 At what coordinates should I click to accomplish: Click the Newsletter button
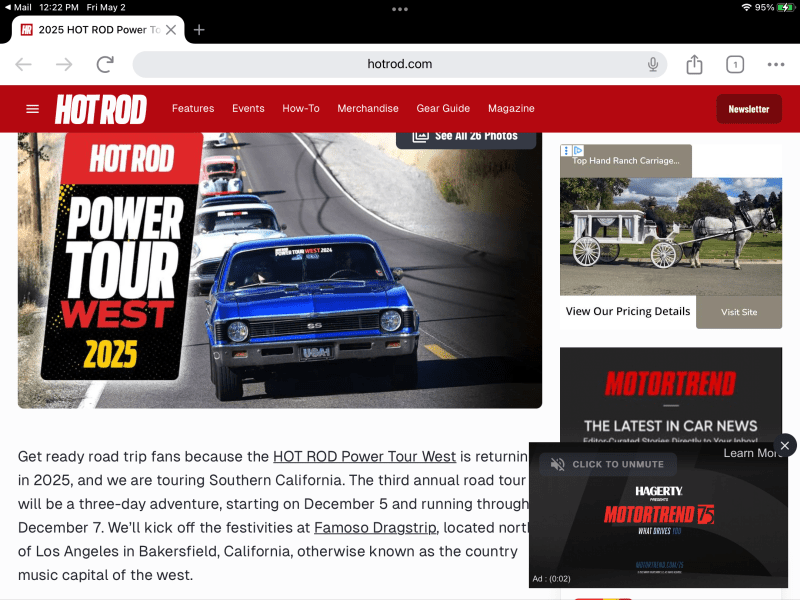(749, 109)
